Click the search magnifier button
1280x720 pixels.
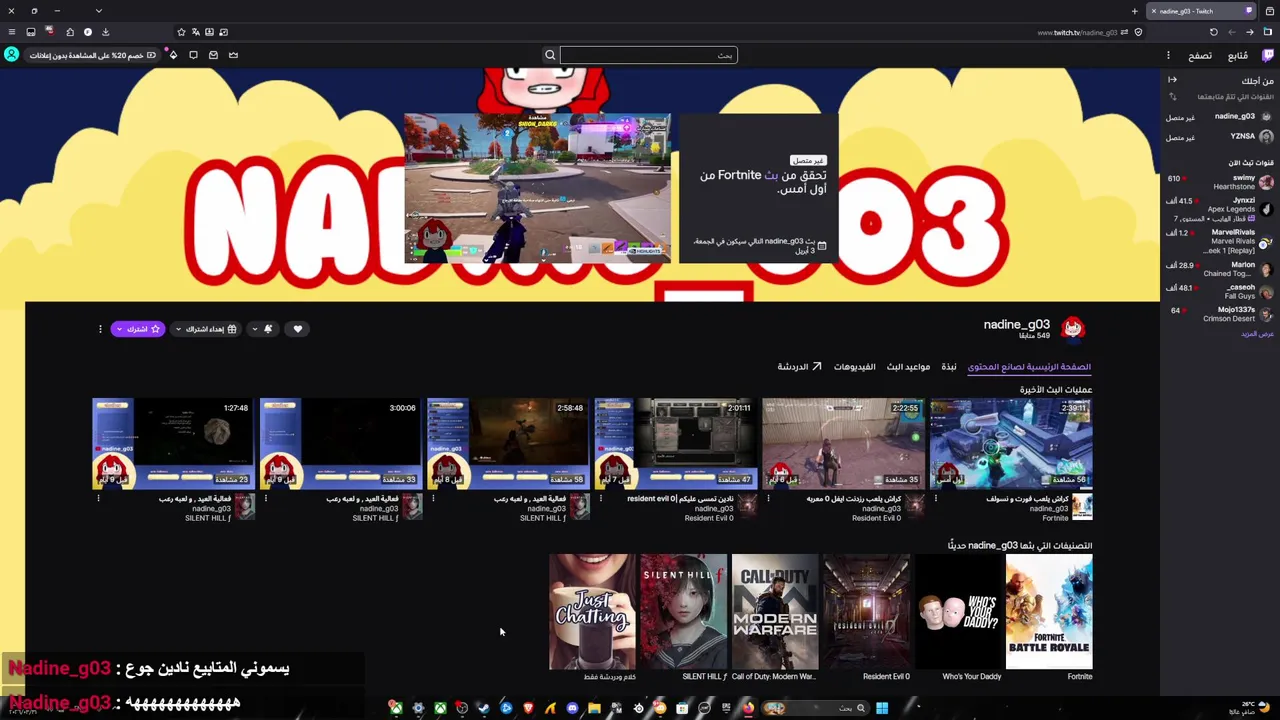(550, 55)
